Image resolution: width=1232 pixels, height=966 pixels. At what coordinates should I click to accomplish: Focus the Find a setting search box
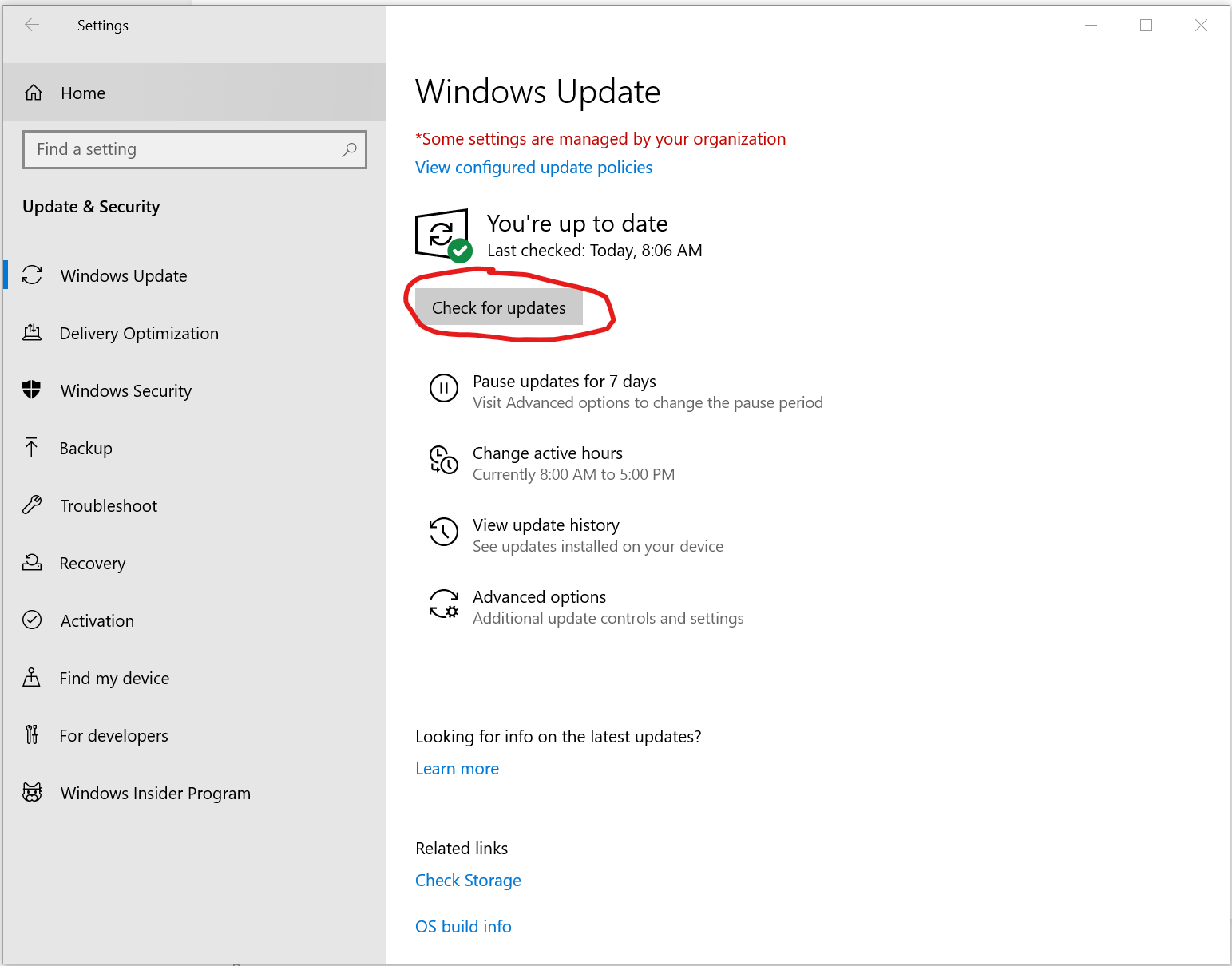click(195, 149)
